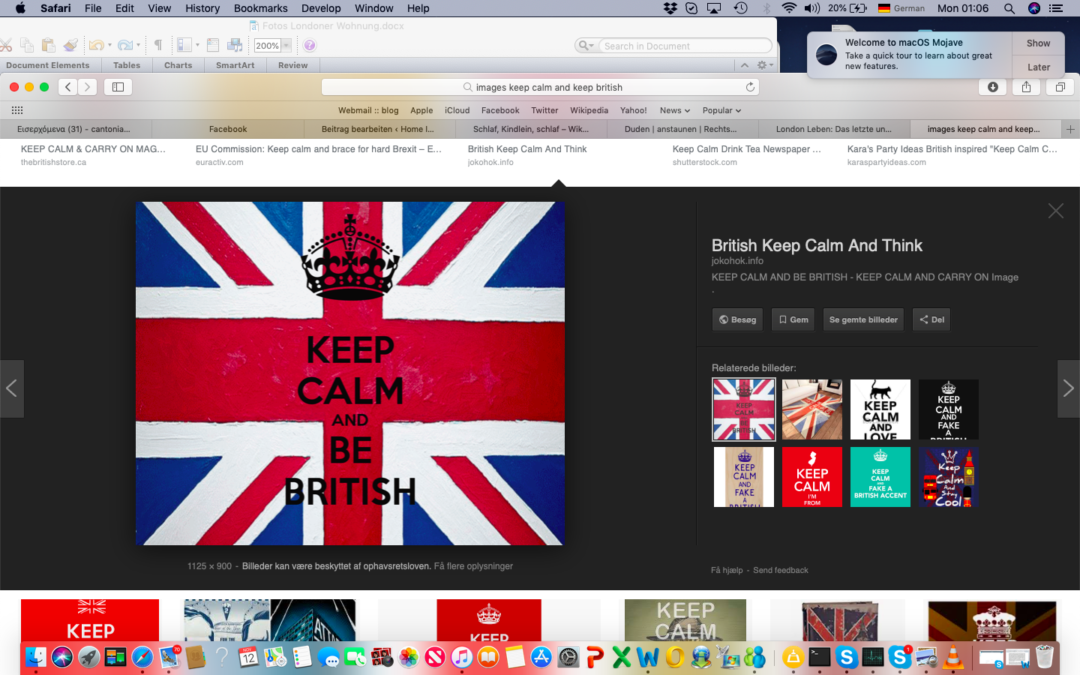
Task: Show next image with right arrow
Action: click(x=1068, y=388)
